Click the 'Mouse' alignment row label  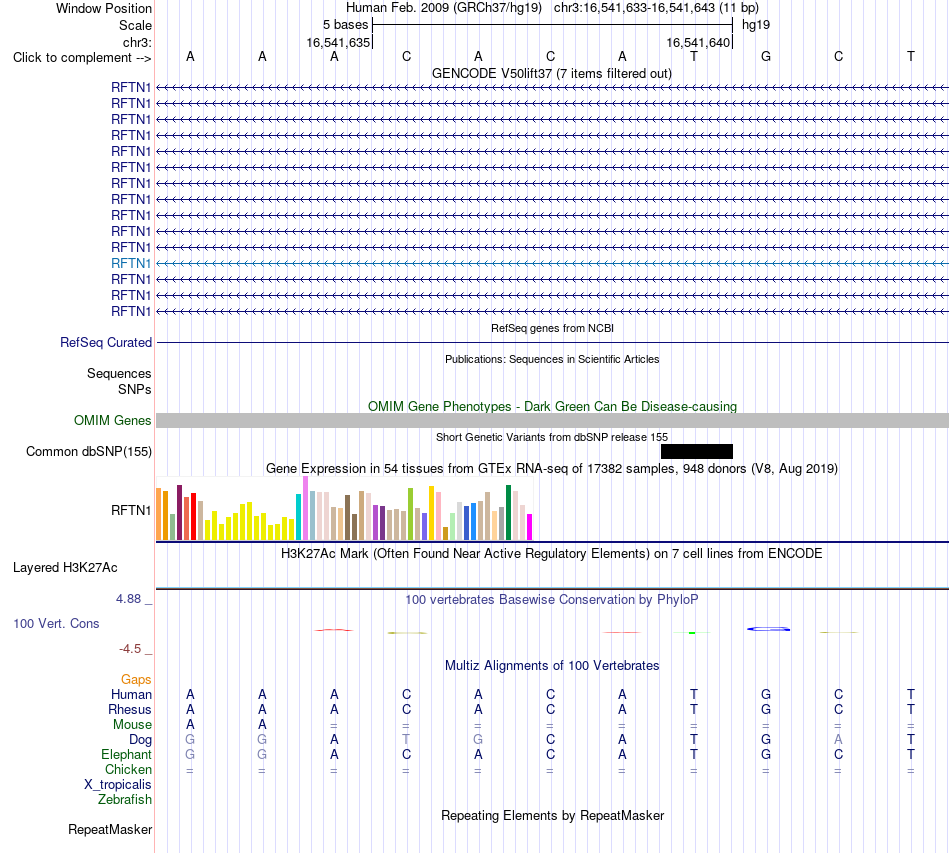click(132, 725)
